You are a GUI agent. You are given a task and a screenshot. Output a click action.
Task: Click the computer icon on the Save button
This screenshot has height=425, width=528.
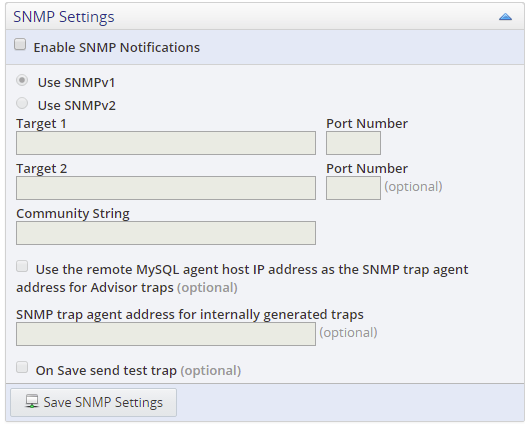click(x=32, y=402)
